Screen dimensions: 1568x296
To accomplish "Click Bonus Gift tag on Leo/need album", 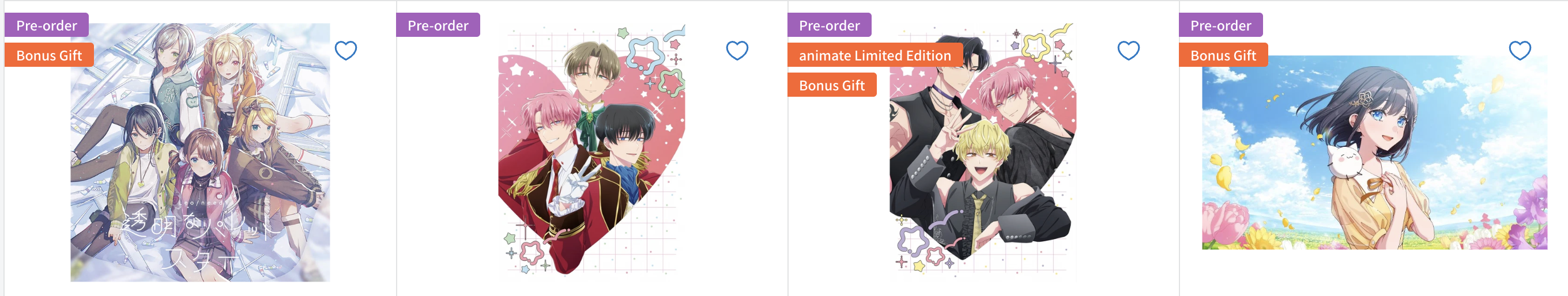I will coord(50,55).
